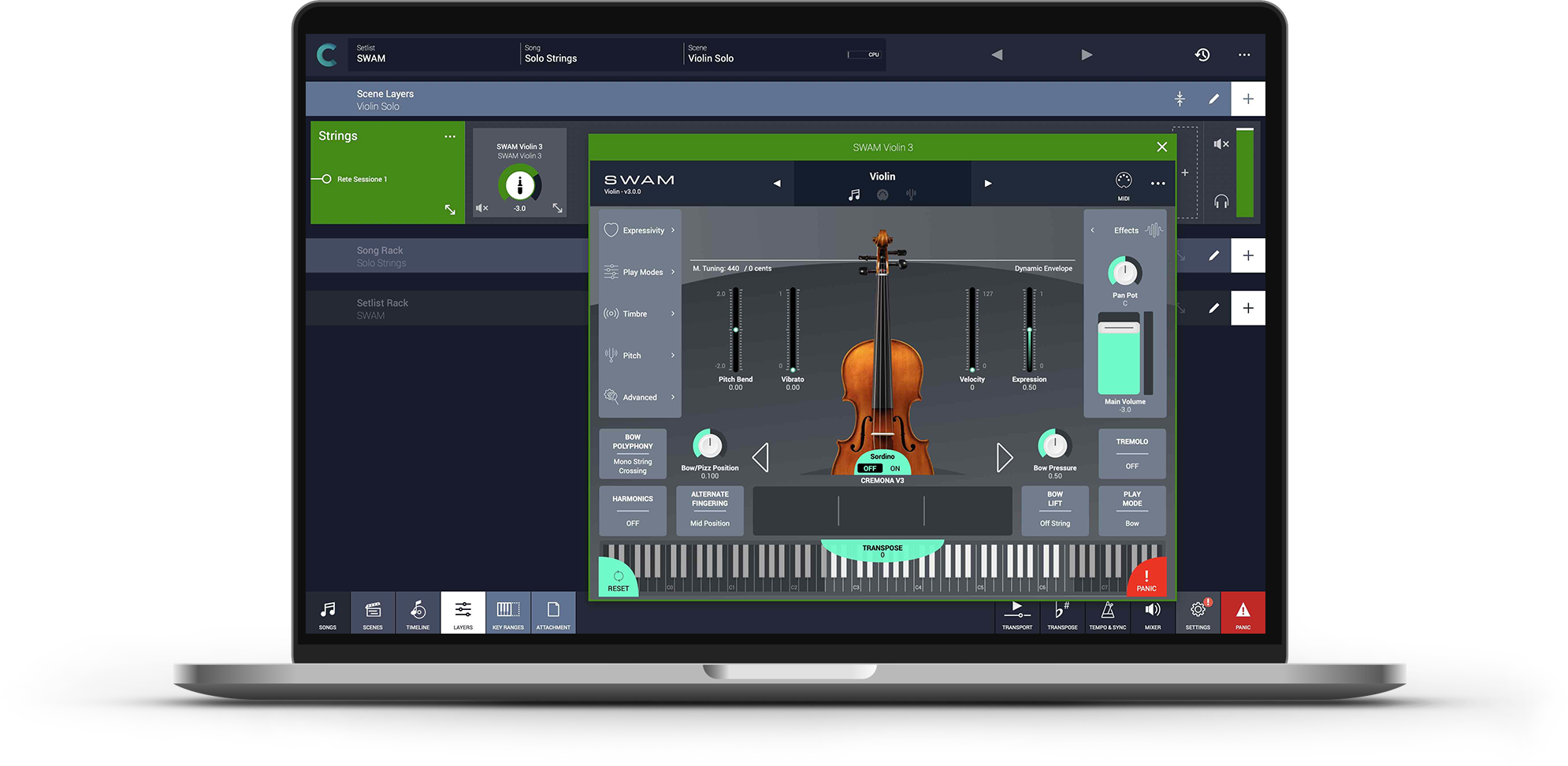Click Alternate Fingering Mid Position button
Viewport: 1568px width, 766px height.
click(x=710, y=511)
